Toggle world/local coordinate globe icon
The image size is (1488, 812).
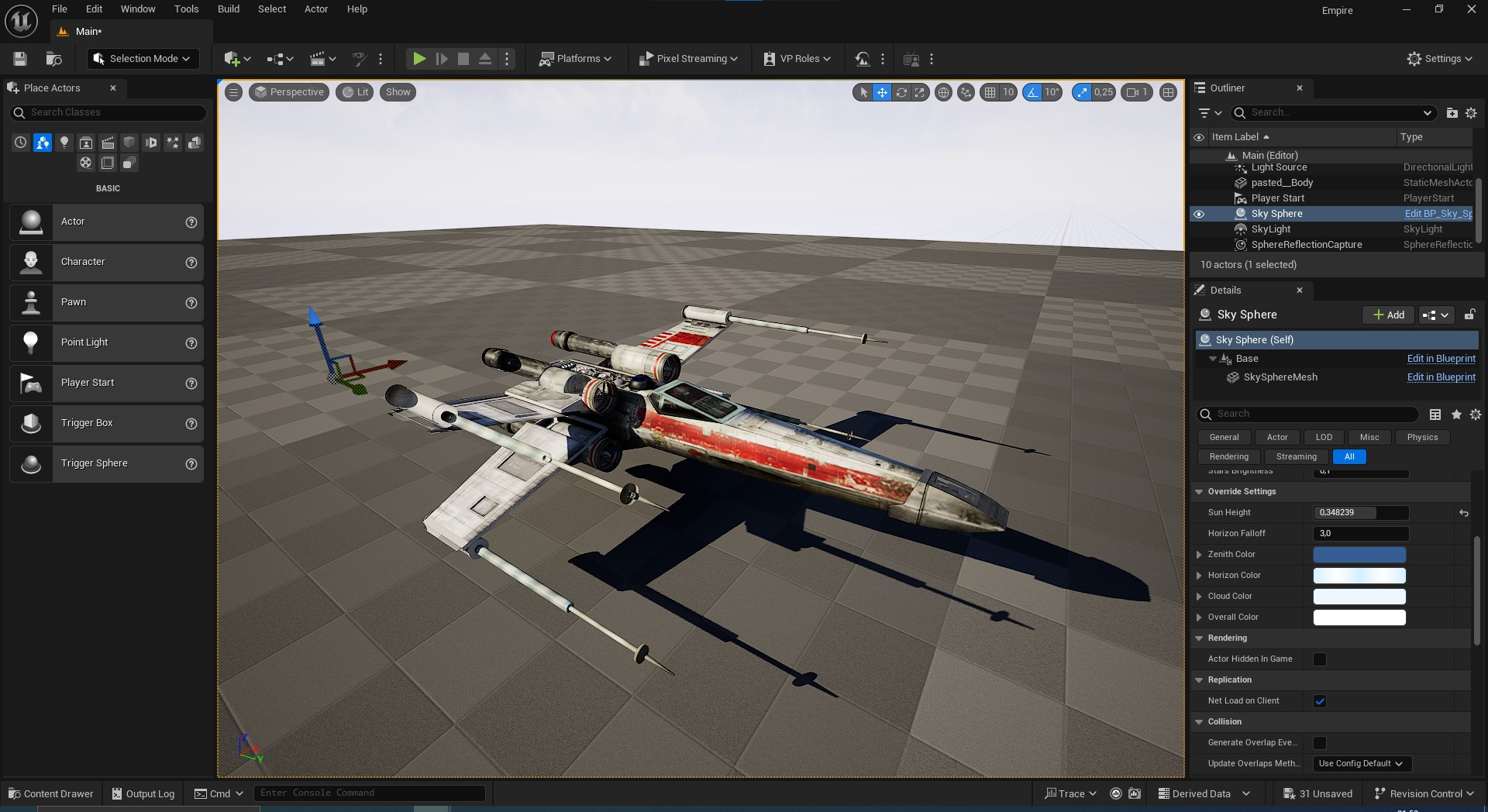tap(943, 92)
